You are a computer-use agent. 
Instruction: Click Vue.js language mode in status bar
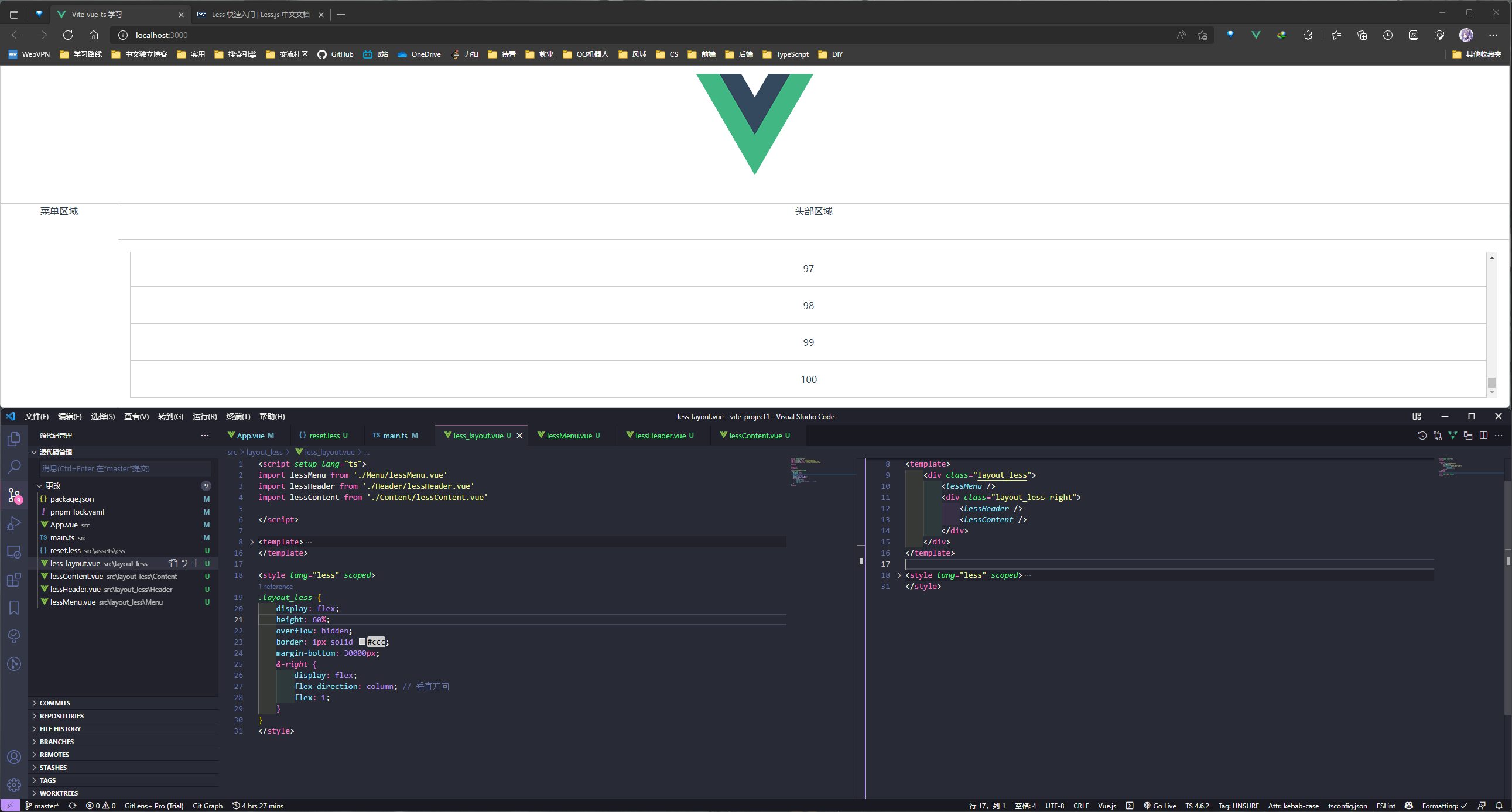1107,806
